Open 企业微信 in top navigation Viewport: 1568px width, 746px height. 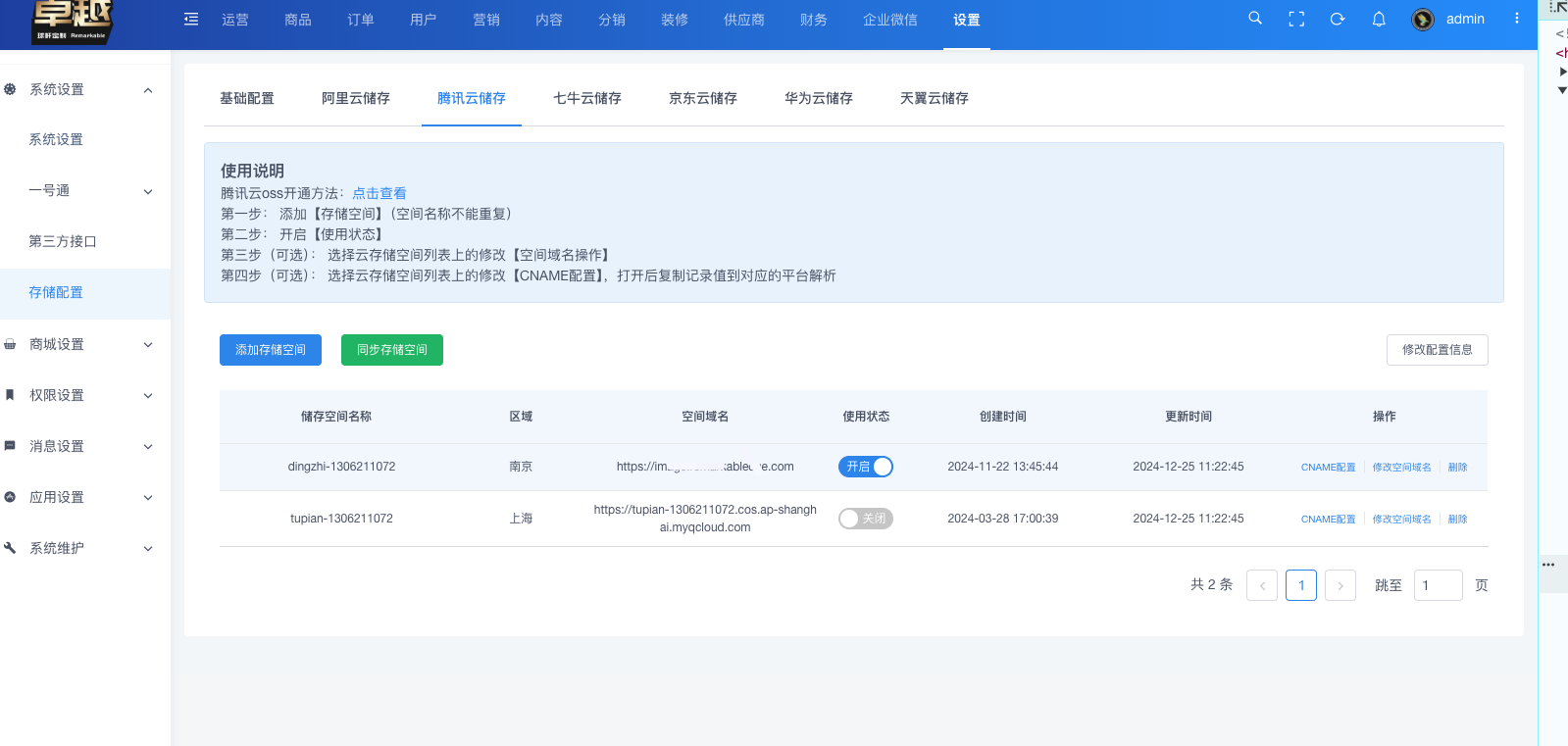[x=890, y=20]
